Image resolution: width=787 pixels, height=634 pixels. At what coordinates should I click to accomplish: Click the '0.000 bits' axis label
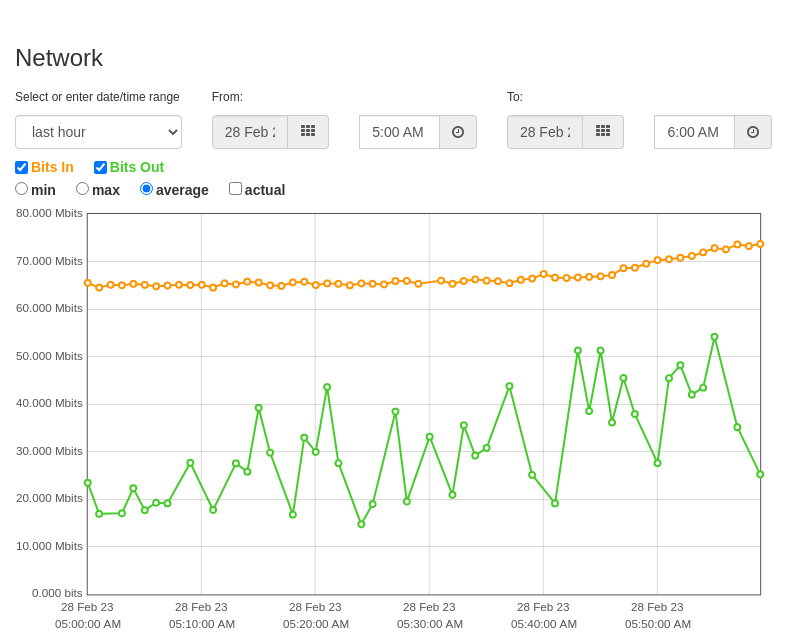(57, 593)
